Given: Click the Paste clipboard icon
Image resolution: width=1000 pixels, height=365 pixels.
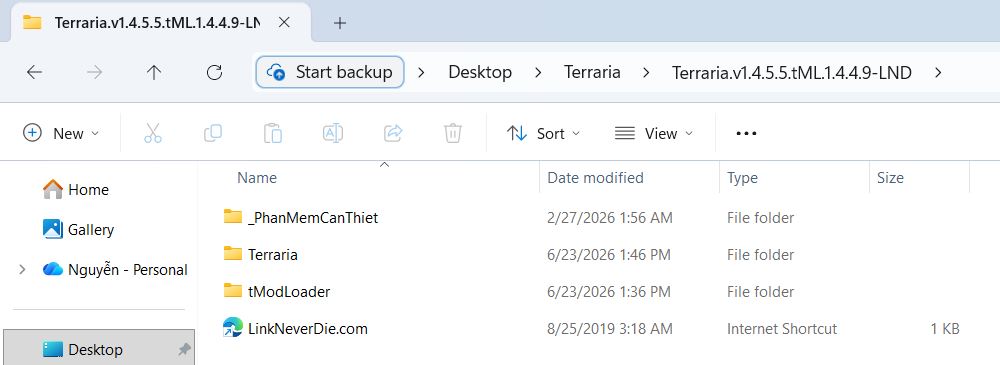Looking at the screenshot, I should (x=273, y=133).
